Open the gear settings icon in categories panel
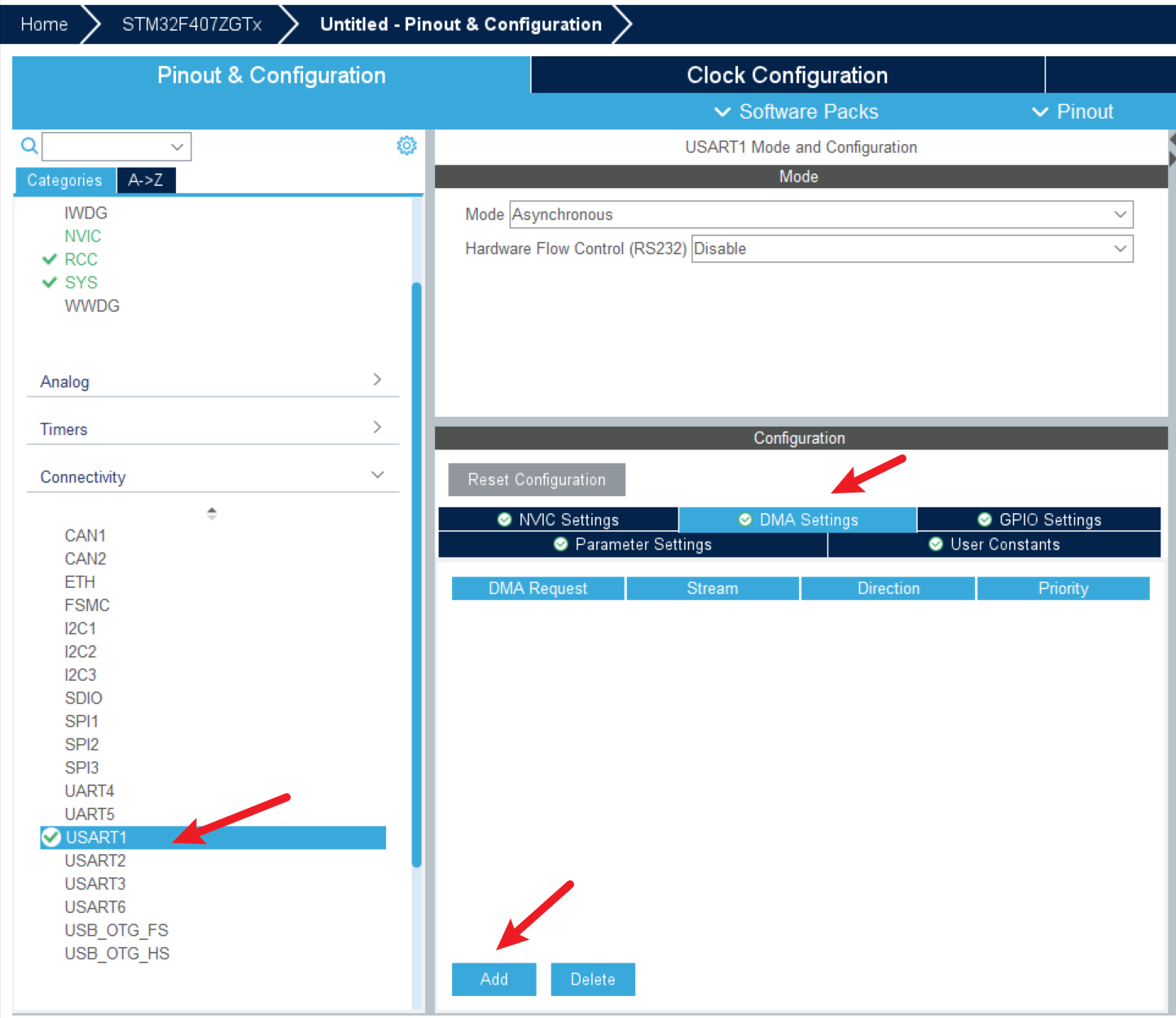The width and height of the screenshot is (1176, 1018). [406, 145]
